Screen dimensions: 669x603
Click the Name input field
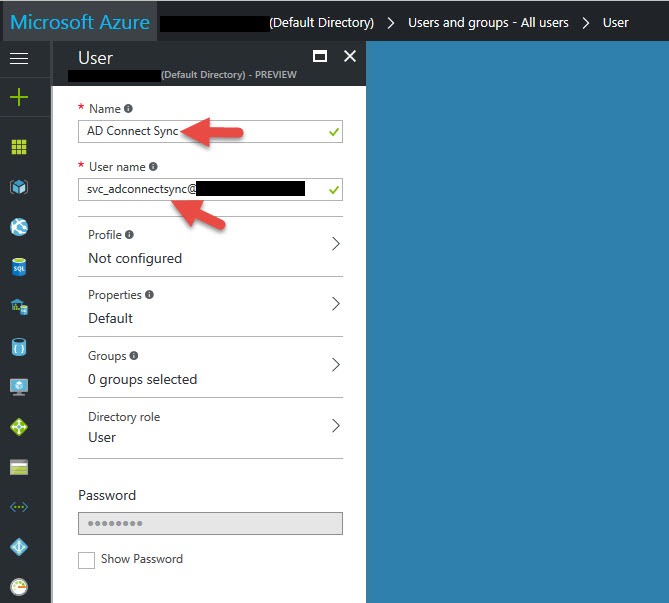click(200, 131)
